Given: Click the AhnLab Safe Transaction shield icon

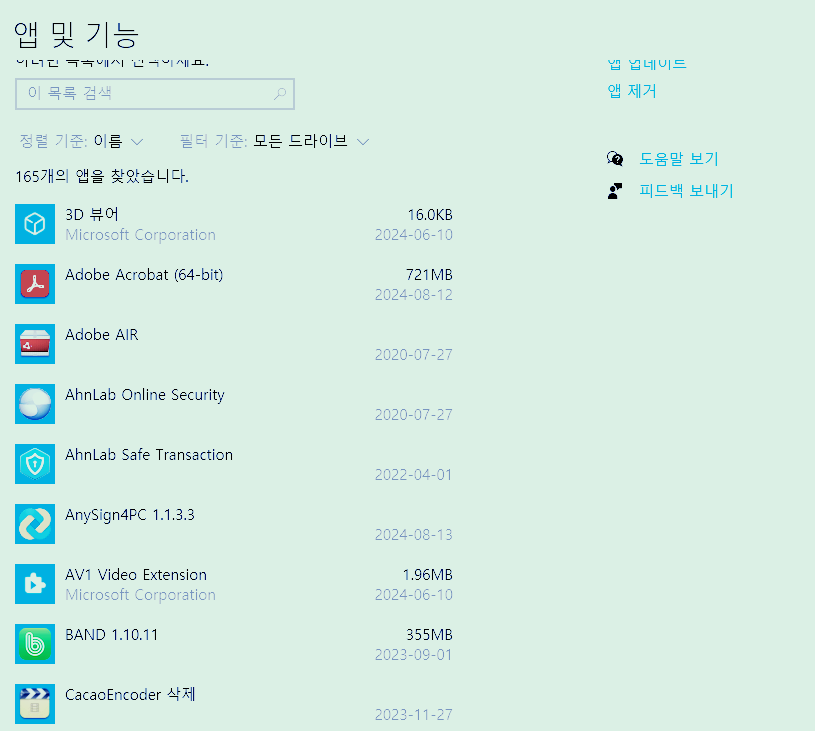Looking at the screenshot, I should coord(35,464).
